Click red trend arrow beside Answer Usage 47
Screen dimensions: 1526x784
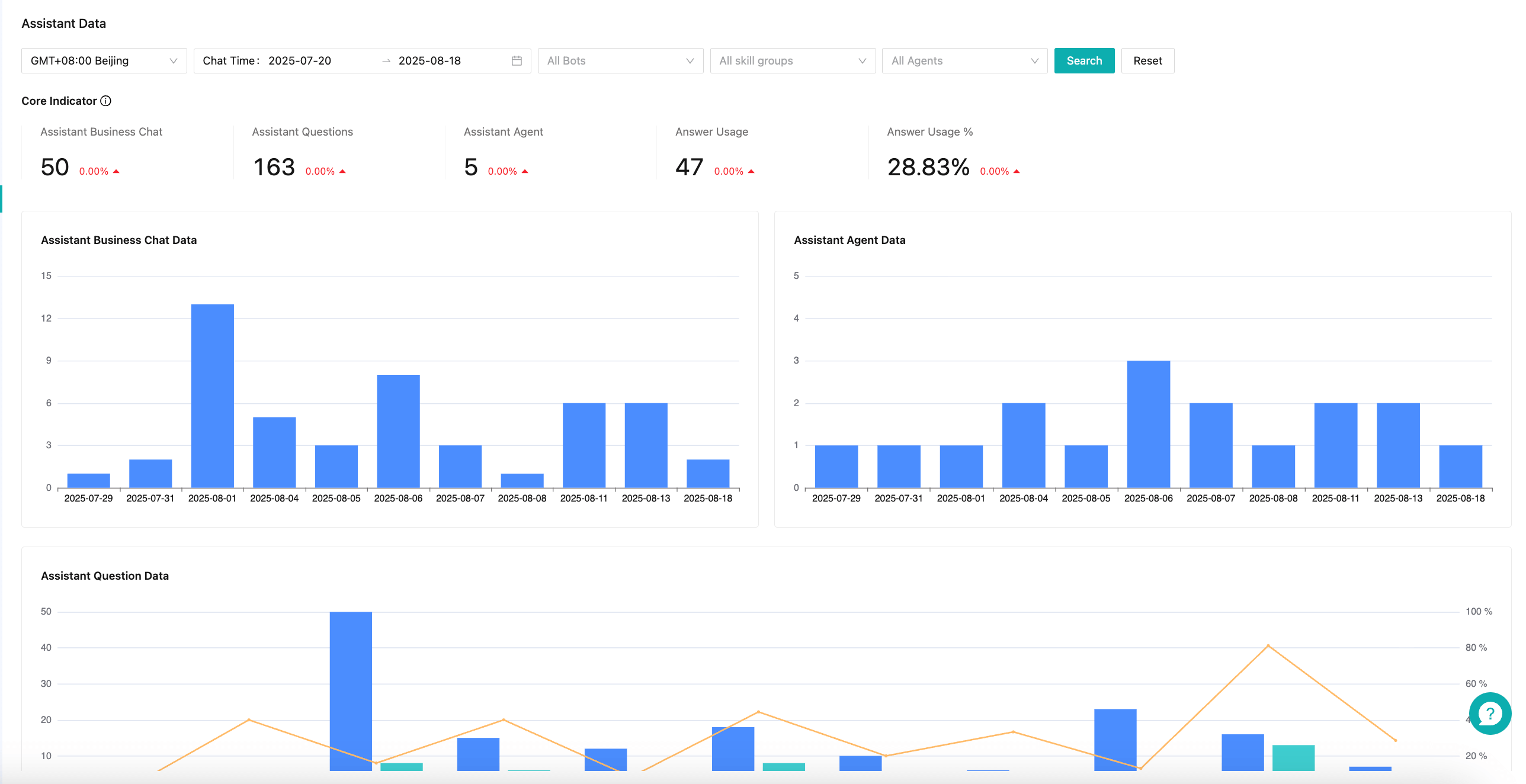coord(751,172)
